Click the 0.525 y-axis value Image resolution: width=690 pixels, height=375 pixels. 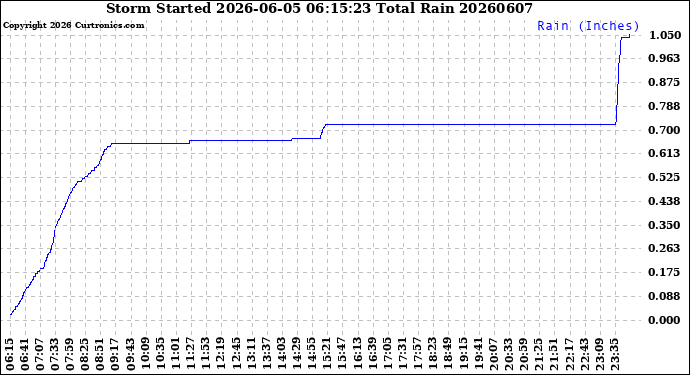point(665,177)
